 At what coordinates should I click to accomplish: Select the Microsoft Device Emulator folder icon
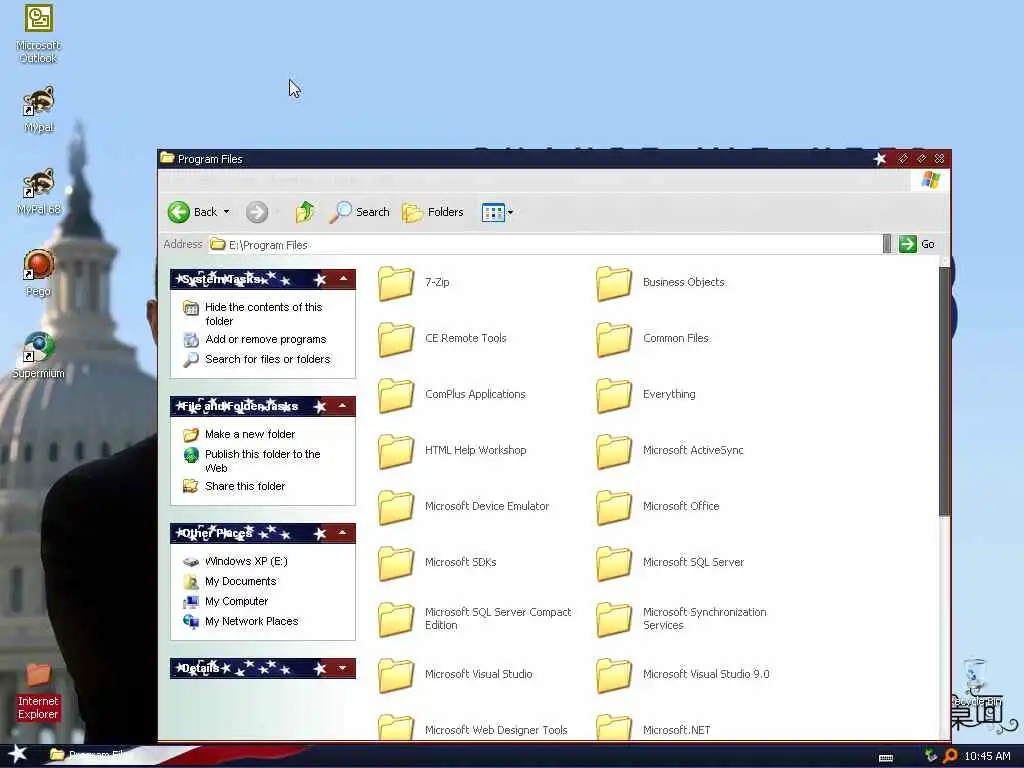[396, 507]
